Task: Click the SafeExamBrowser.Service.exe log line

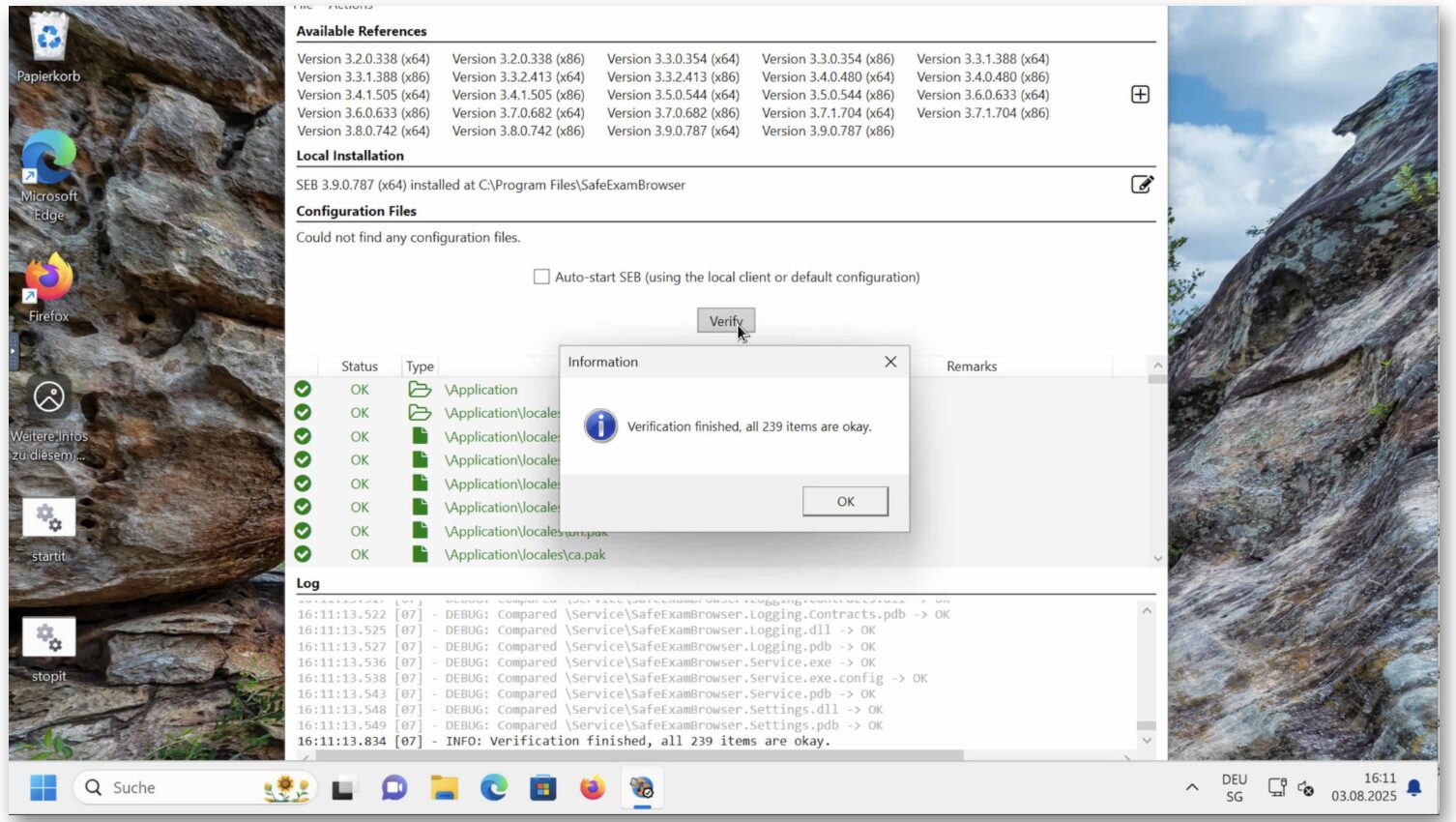Action: 587,662
